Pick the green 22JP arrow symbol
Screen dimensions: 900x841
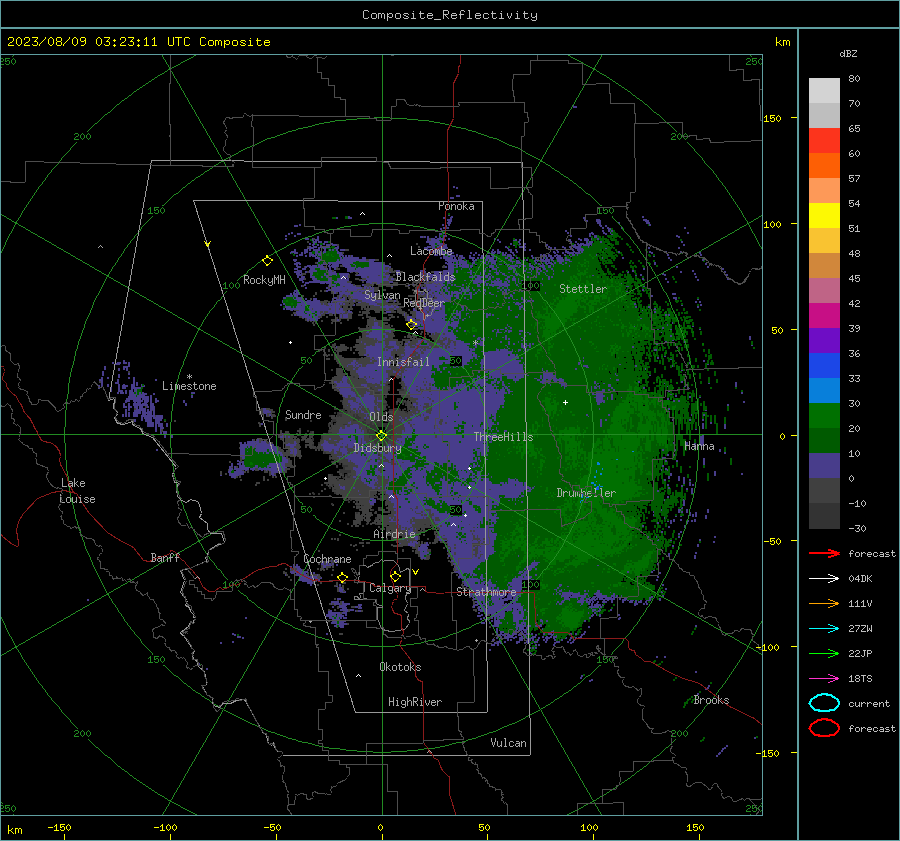tap(824, 653)
